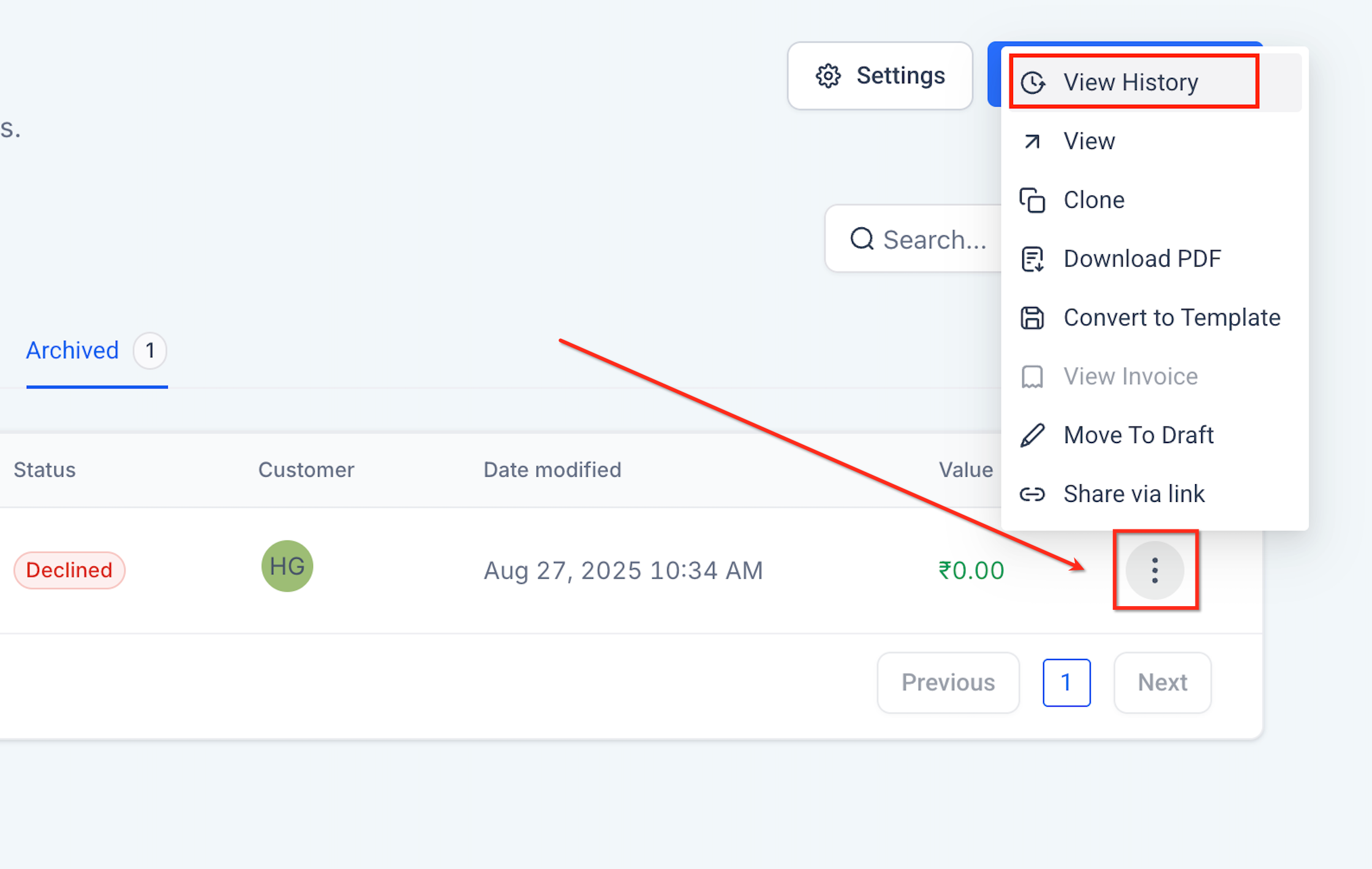1372x869 pixels.
Task: Click the Convert to Template save icon
Action: pos(1032,318)
